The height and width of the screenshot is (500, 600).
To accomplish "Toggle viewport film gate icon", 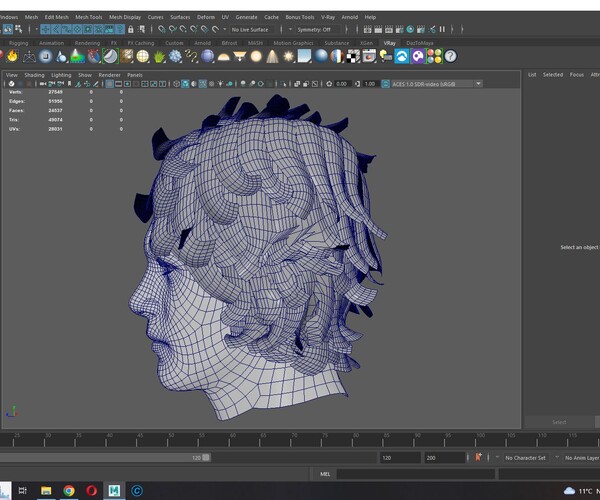I will coord(119,84).
